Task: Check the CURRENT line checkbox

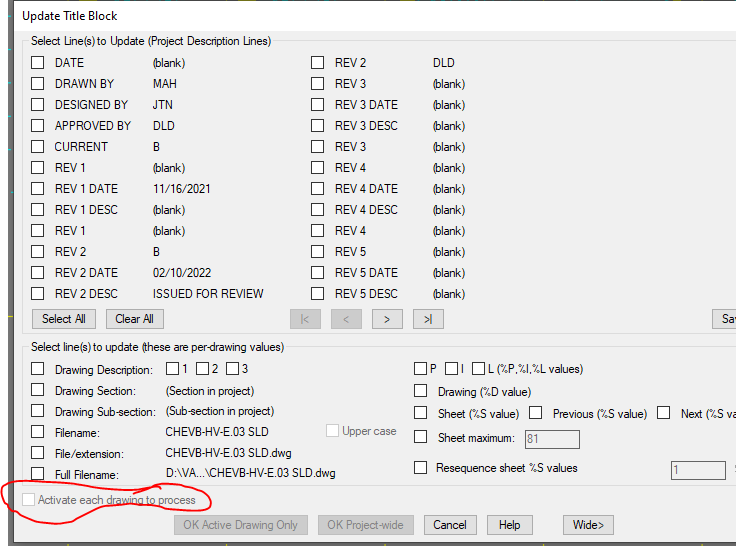Action: [38, 146]
